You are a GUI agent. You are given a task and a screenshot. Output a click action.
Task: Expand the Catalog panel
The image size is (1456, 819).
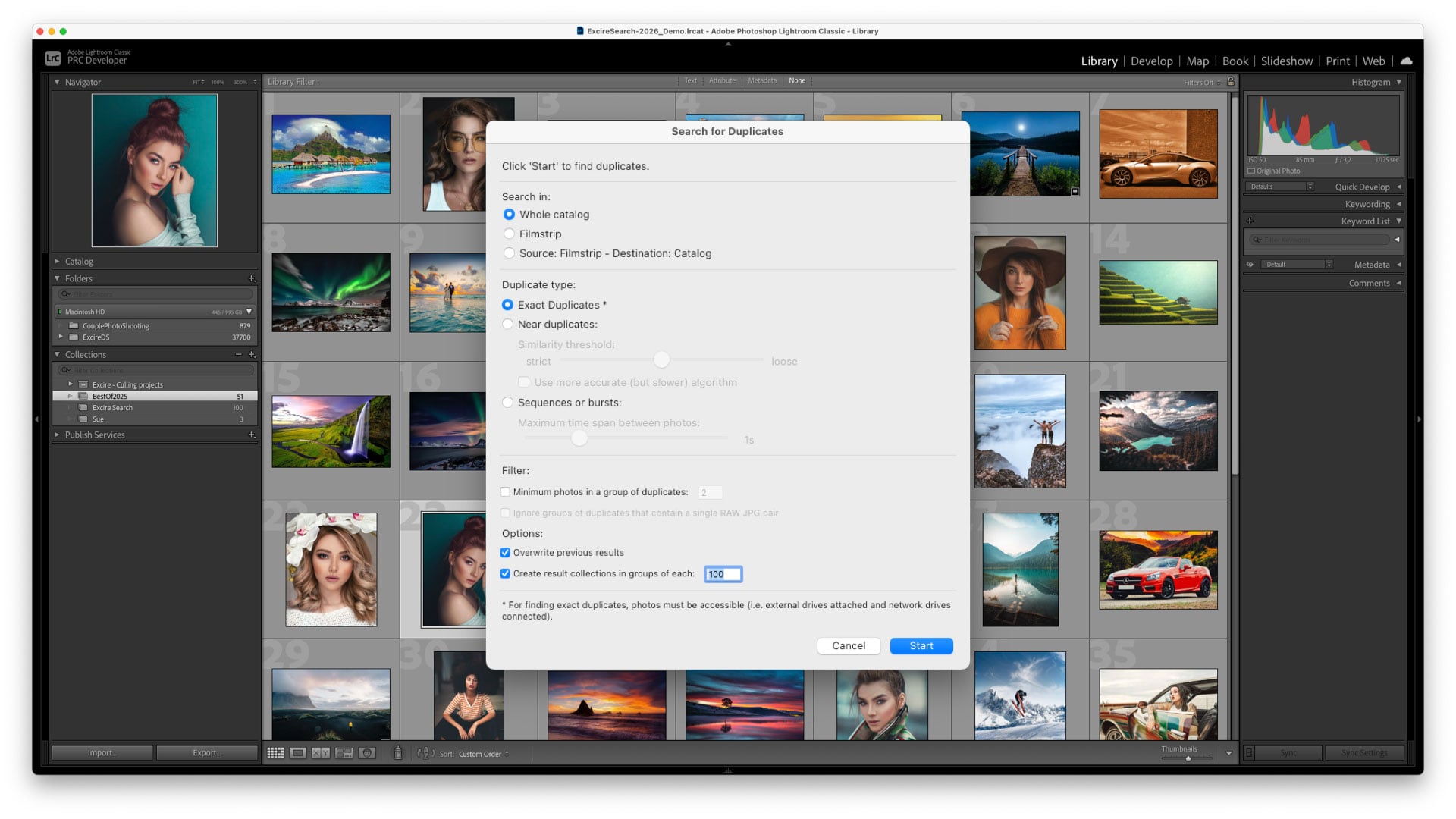point(57,262)
